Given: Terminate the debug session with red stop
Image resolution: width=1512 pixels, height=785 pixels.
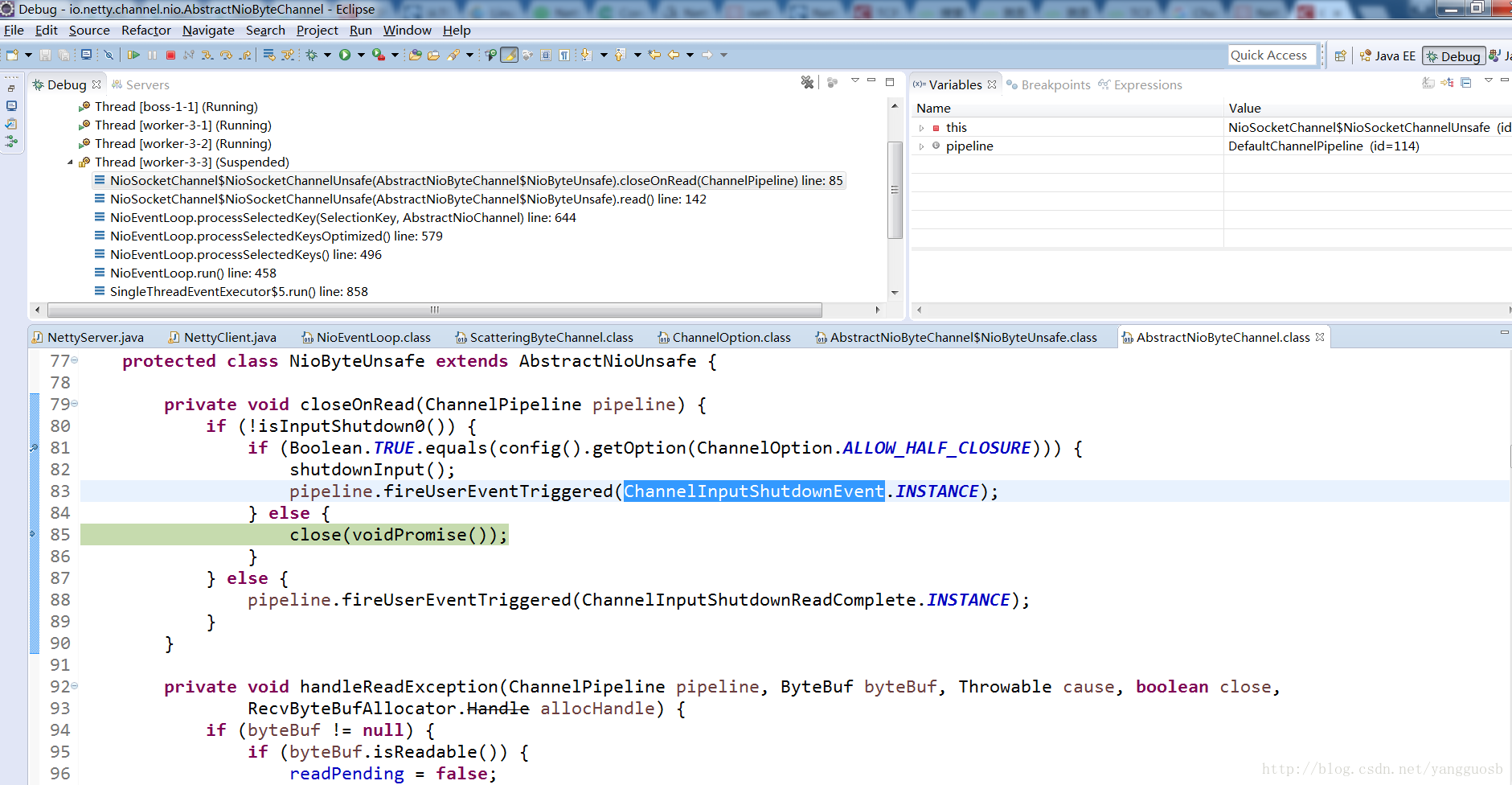Looking at the screenshot, I should pyautogui.click(x=170, y=55).
